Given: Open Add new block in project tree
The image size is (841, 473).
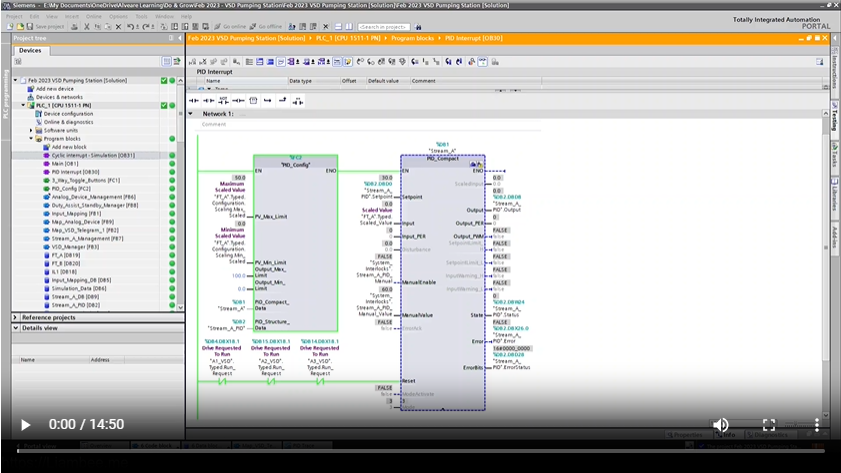Looking at the screenshot, I should (x=69, y=147).
